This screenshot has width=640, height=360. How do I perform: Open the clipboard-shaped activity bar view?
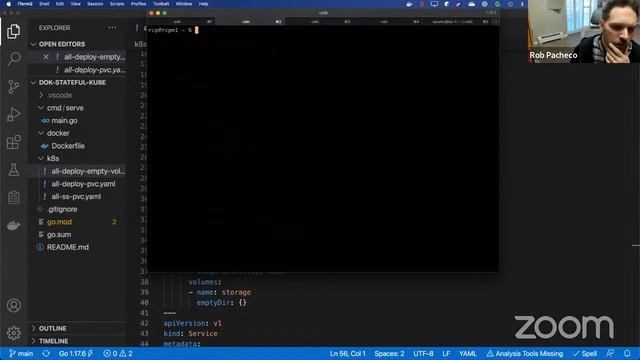coord(13,198)
